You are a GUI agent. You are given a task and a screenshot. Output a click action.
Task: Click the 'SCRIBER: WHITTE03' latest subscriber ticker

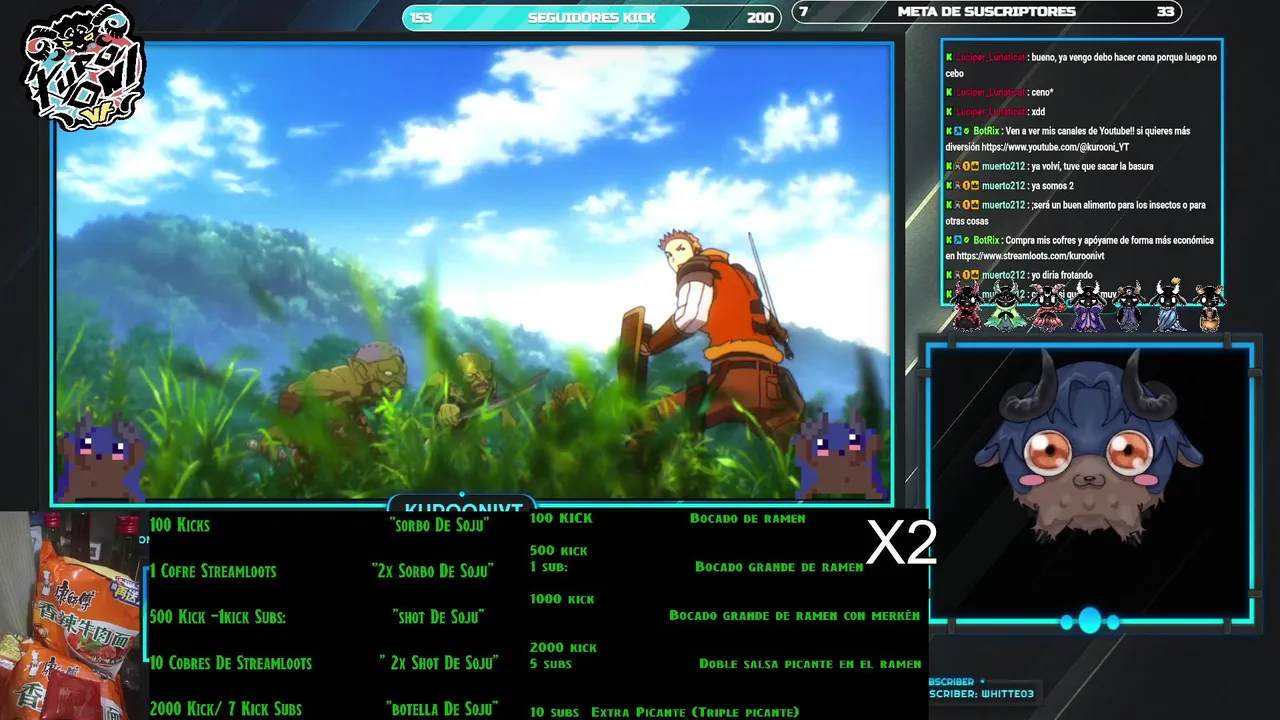coord(981,693)
